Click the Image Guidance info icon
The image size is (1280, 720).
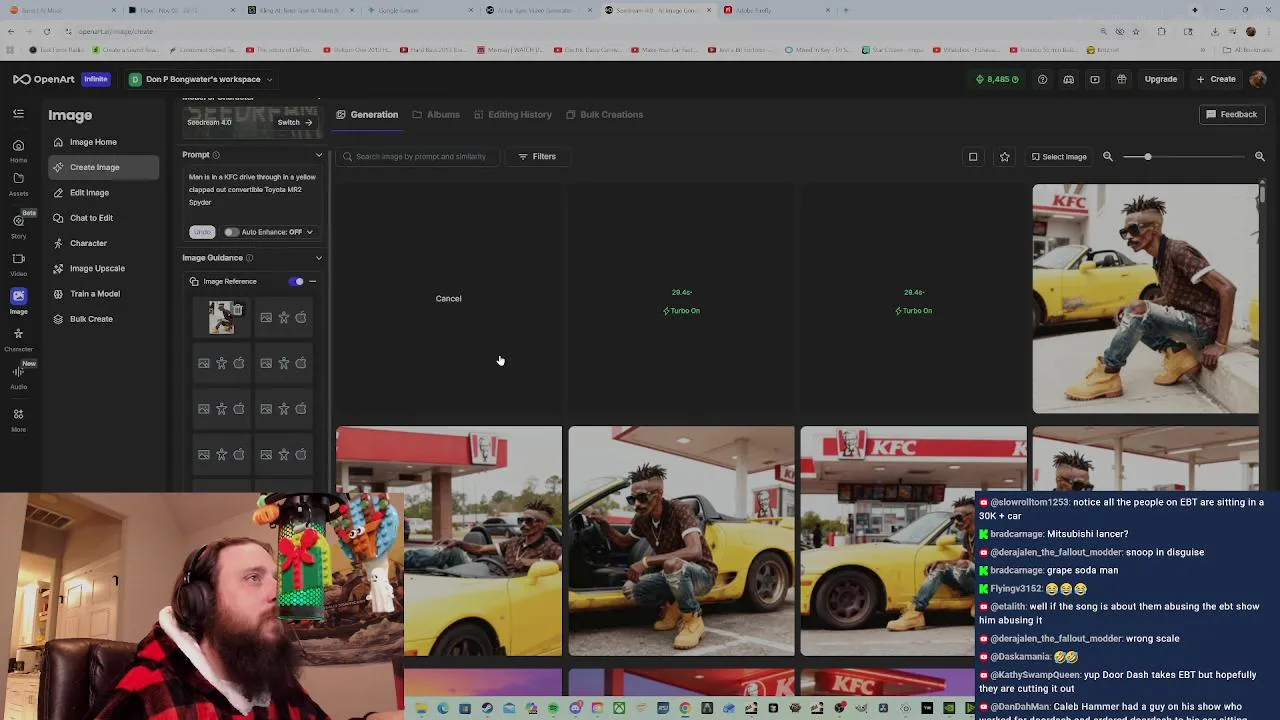[x=250, y=258]
